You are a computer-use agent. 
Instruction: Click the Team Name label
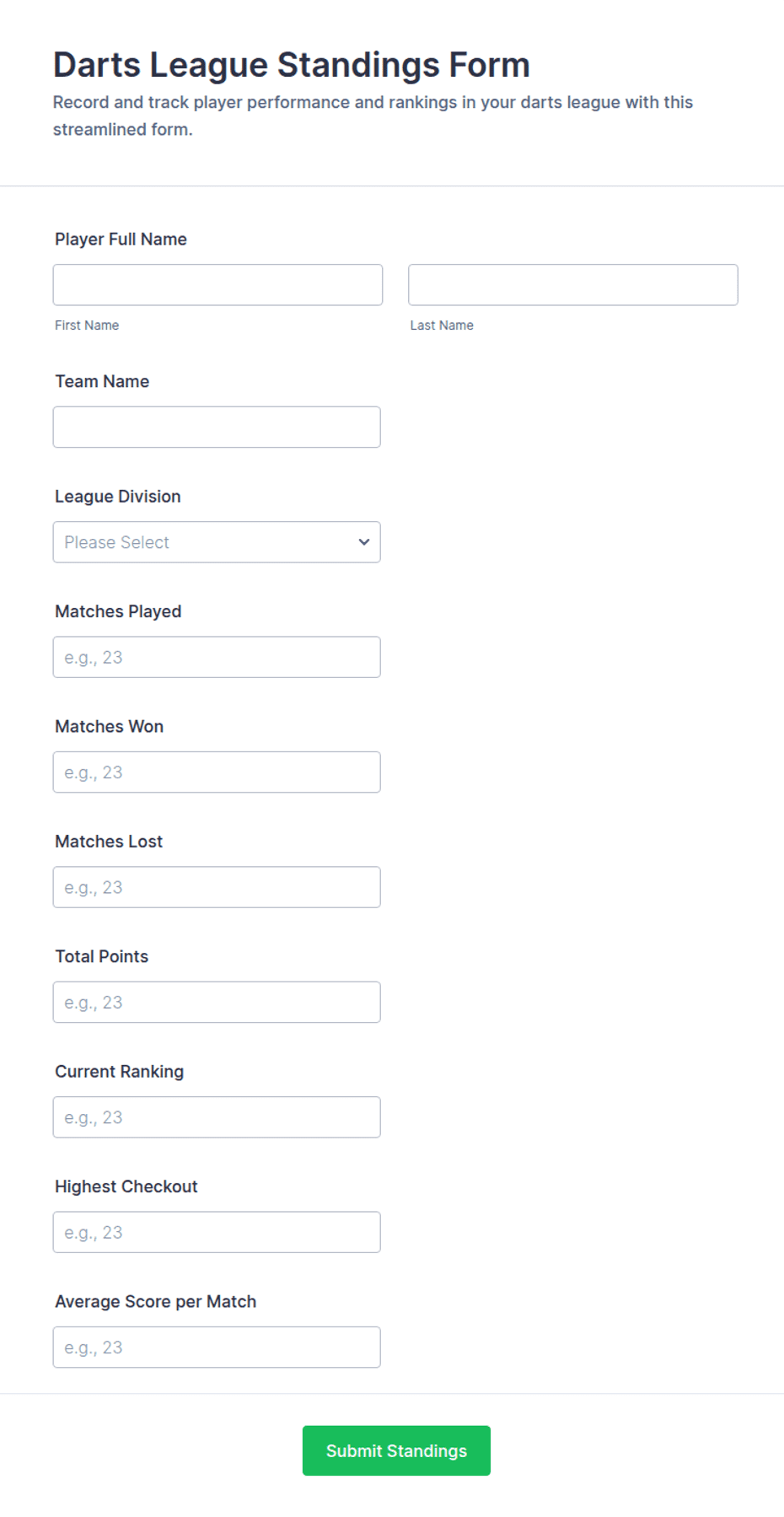(102, 381)
